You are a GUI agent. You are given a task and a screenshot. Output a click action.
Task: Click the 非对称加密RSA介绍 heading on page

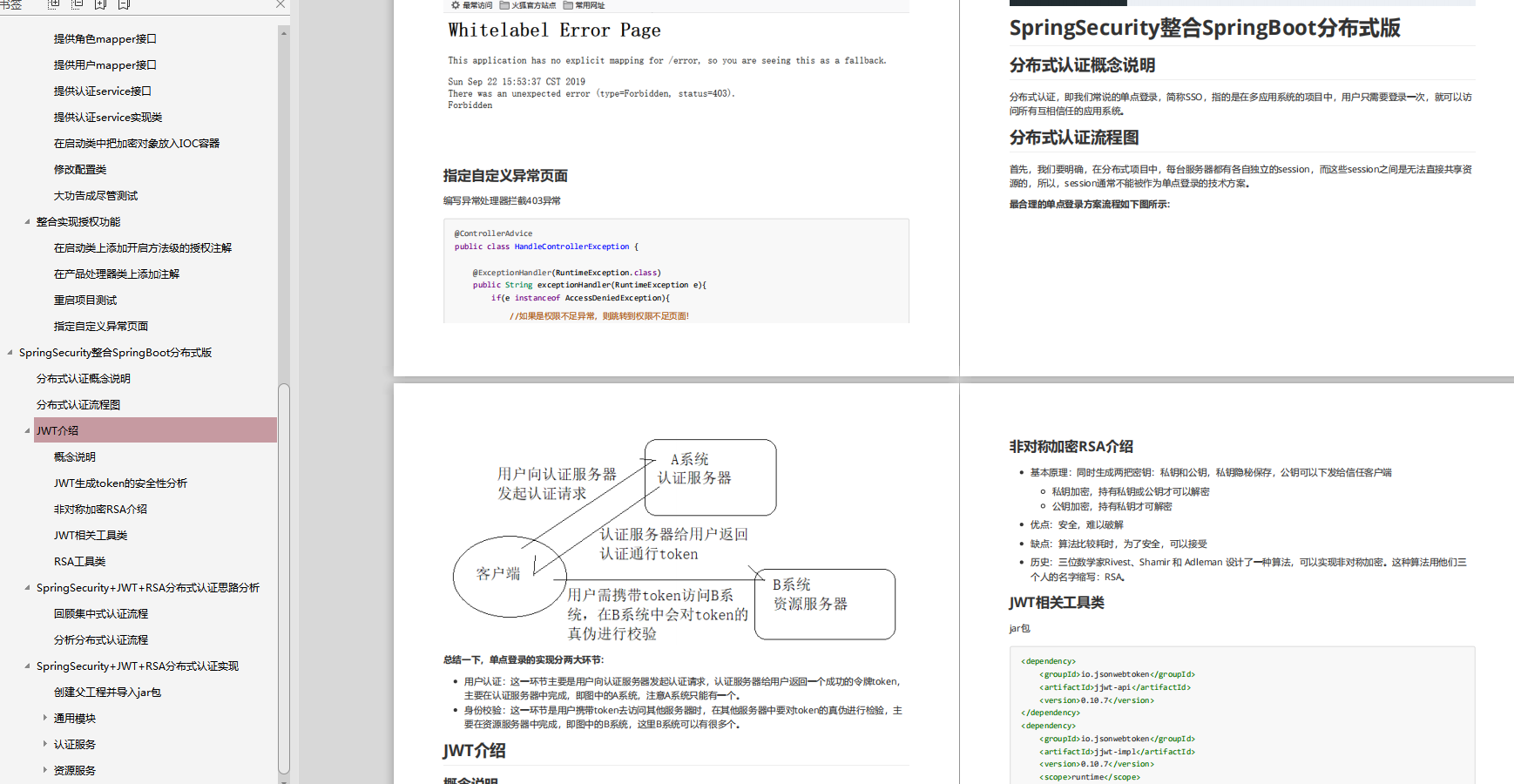point(1071,446)
